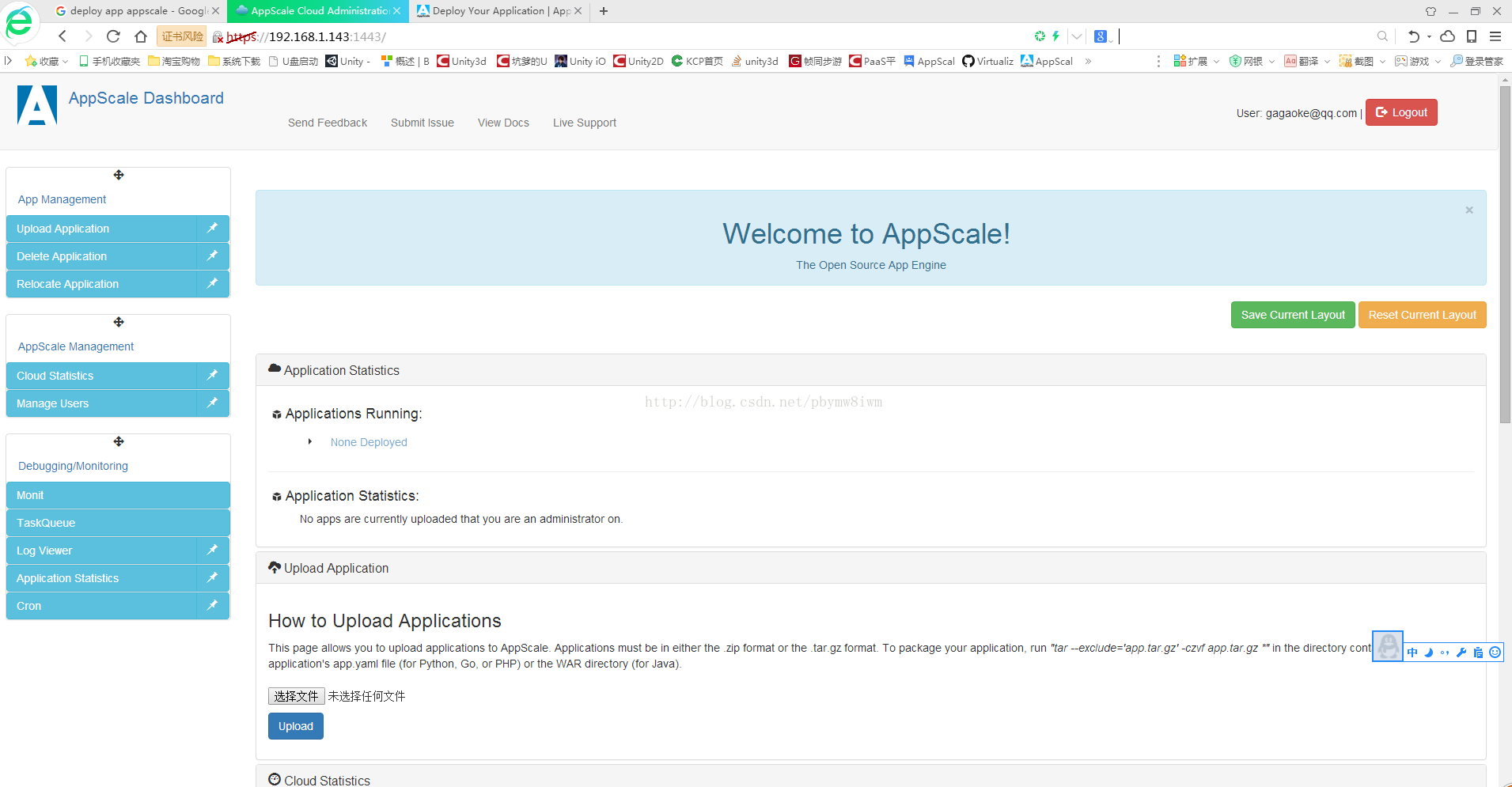Click the browser forward arrow

point(88,36)
